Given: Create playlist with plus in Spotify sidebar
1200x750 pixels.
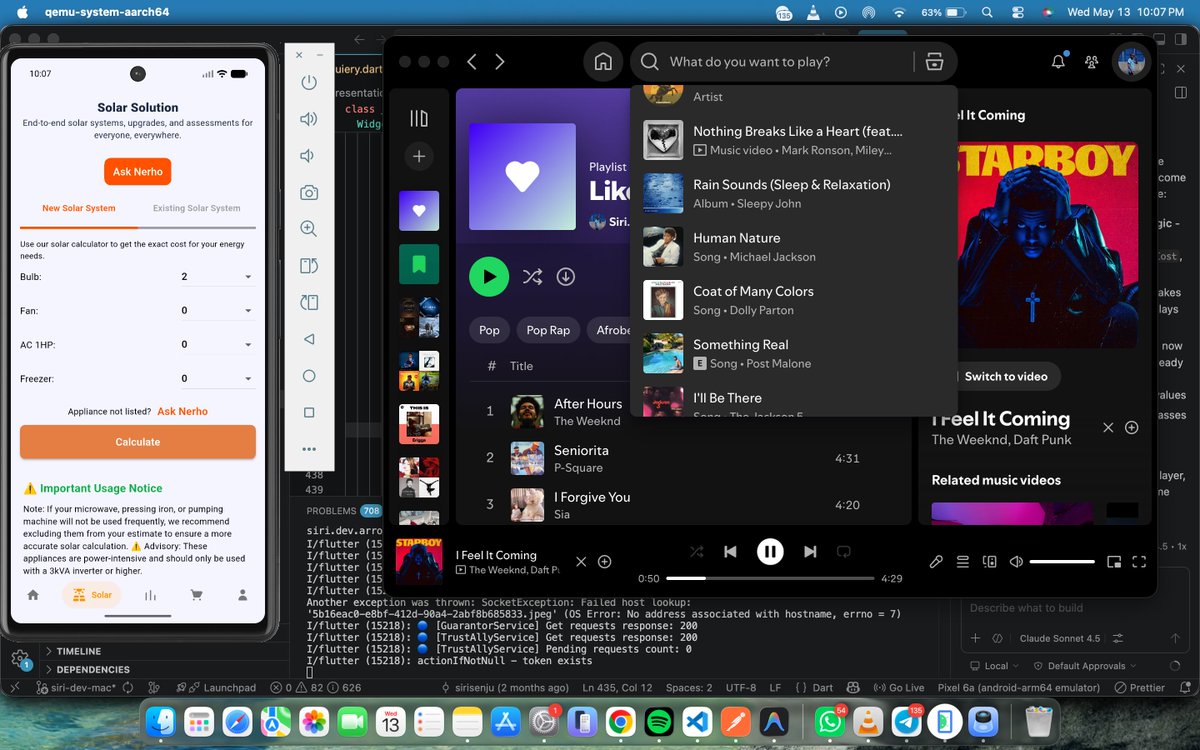Looking at the screenshot, I should point(419,156).
